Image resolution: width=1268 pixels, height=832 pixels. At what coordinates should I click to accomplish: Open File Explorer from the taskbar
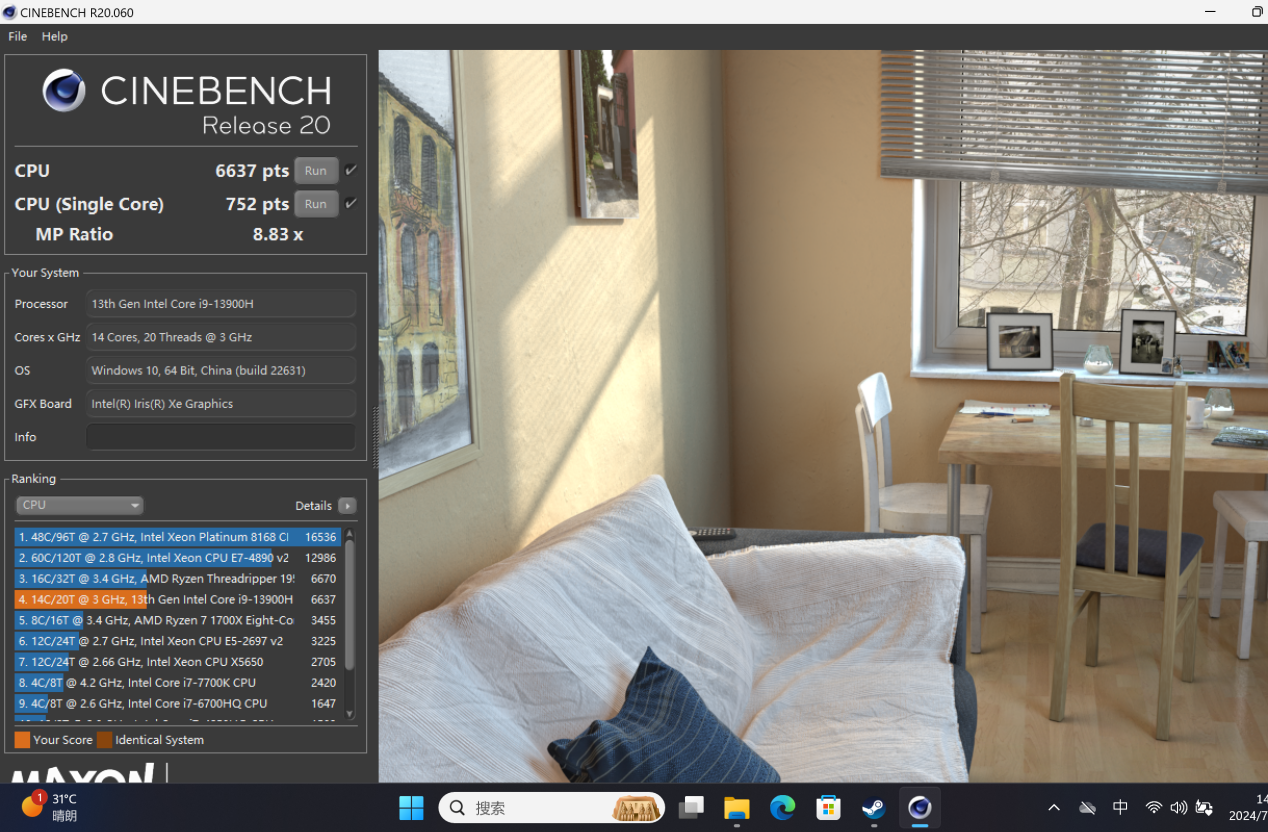click(x=737, y=808)
